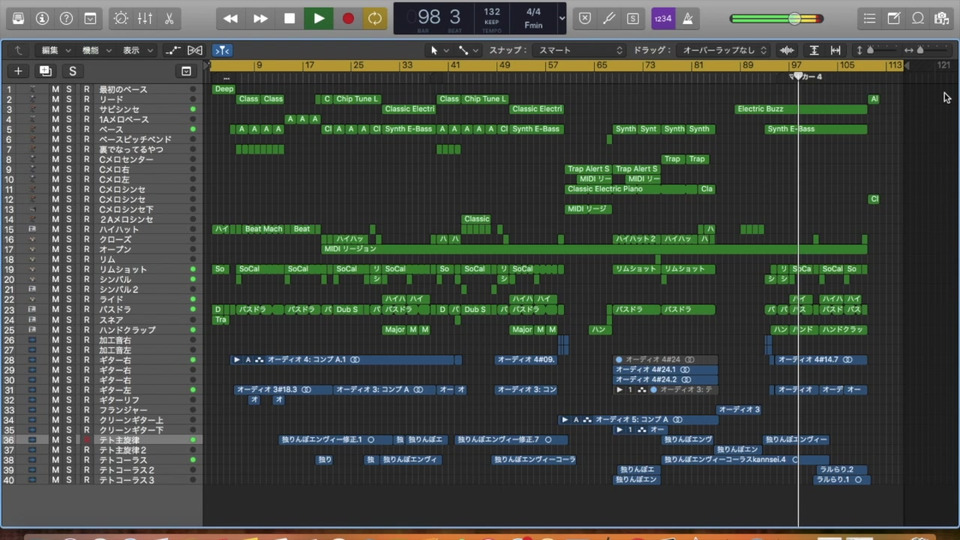Show the Inspector via info icon

click(42, 18)
